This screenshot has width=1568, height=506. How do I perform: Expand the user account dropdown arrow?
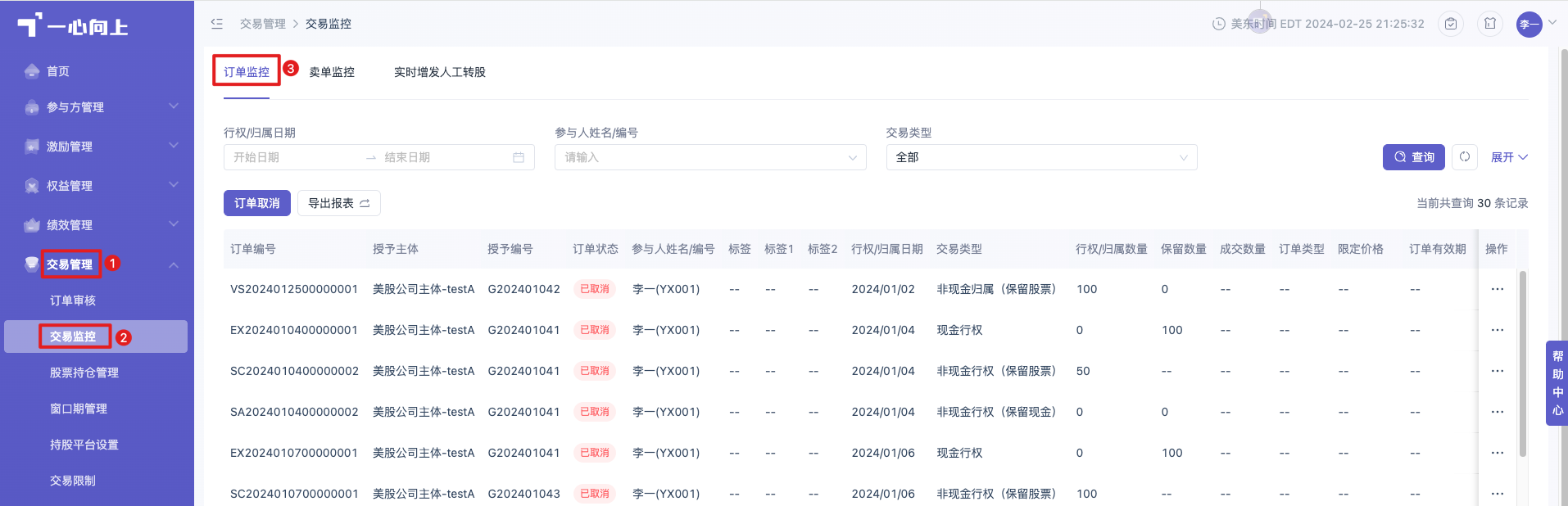tap(1552, 23)
